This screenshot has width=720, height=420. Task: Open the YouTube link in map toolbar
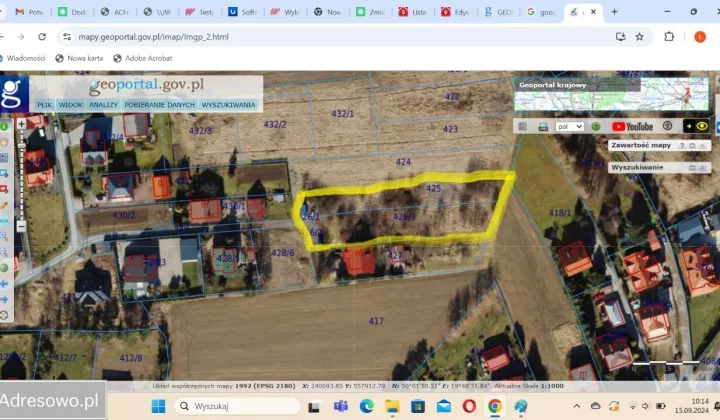(x=632, y=127)
